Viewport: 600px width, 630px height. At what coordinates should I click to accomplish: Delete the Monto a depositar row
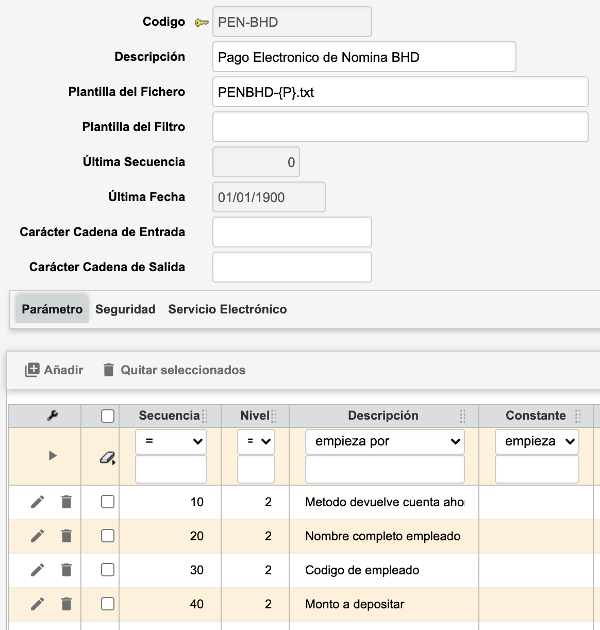coord(66,604)
